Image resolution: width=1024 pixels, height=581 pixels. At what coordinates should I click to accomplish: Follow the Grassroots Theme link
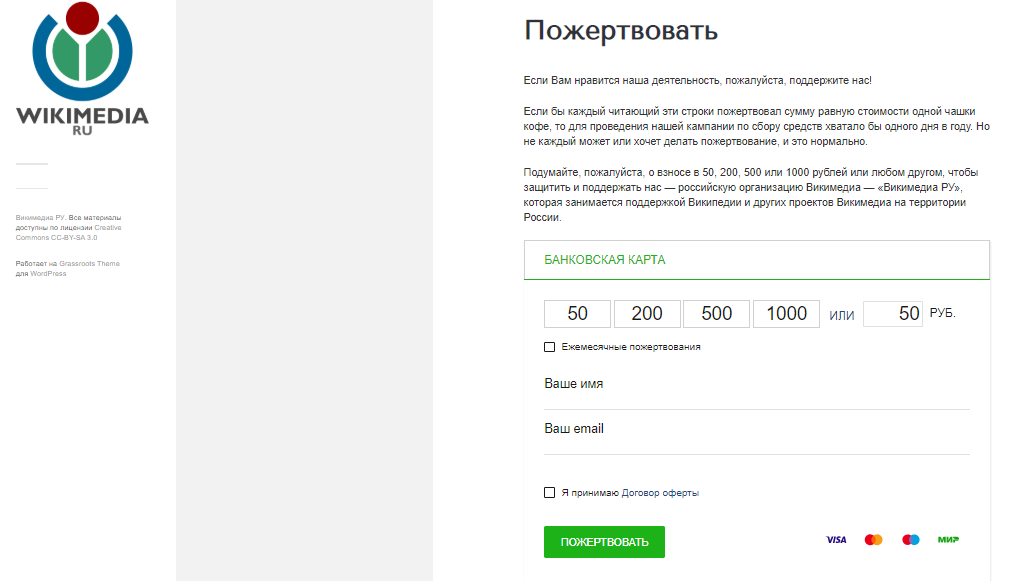[x=89, y=264]
